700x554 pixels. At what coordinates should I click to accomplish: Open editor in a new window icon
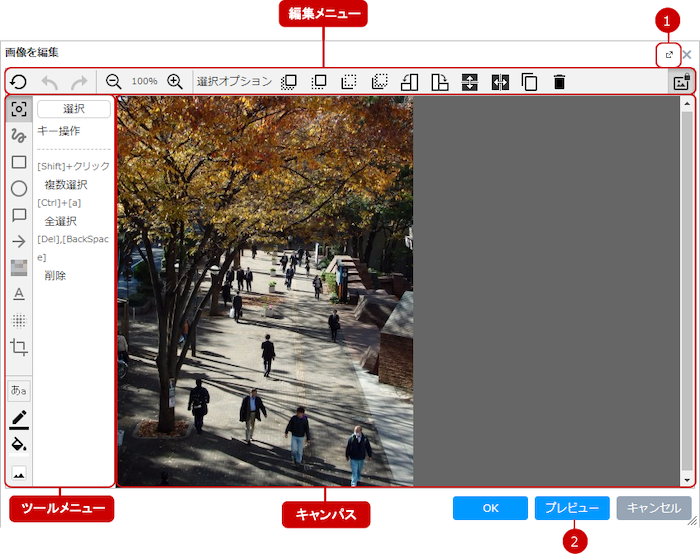[669, 54]
